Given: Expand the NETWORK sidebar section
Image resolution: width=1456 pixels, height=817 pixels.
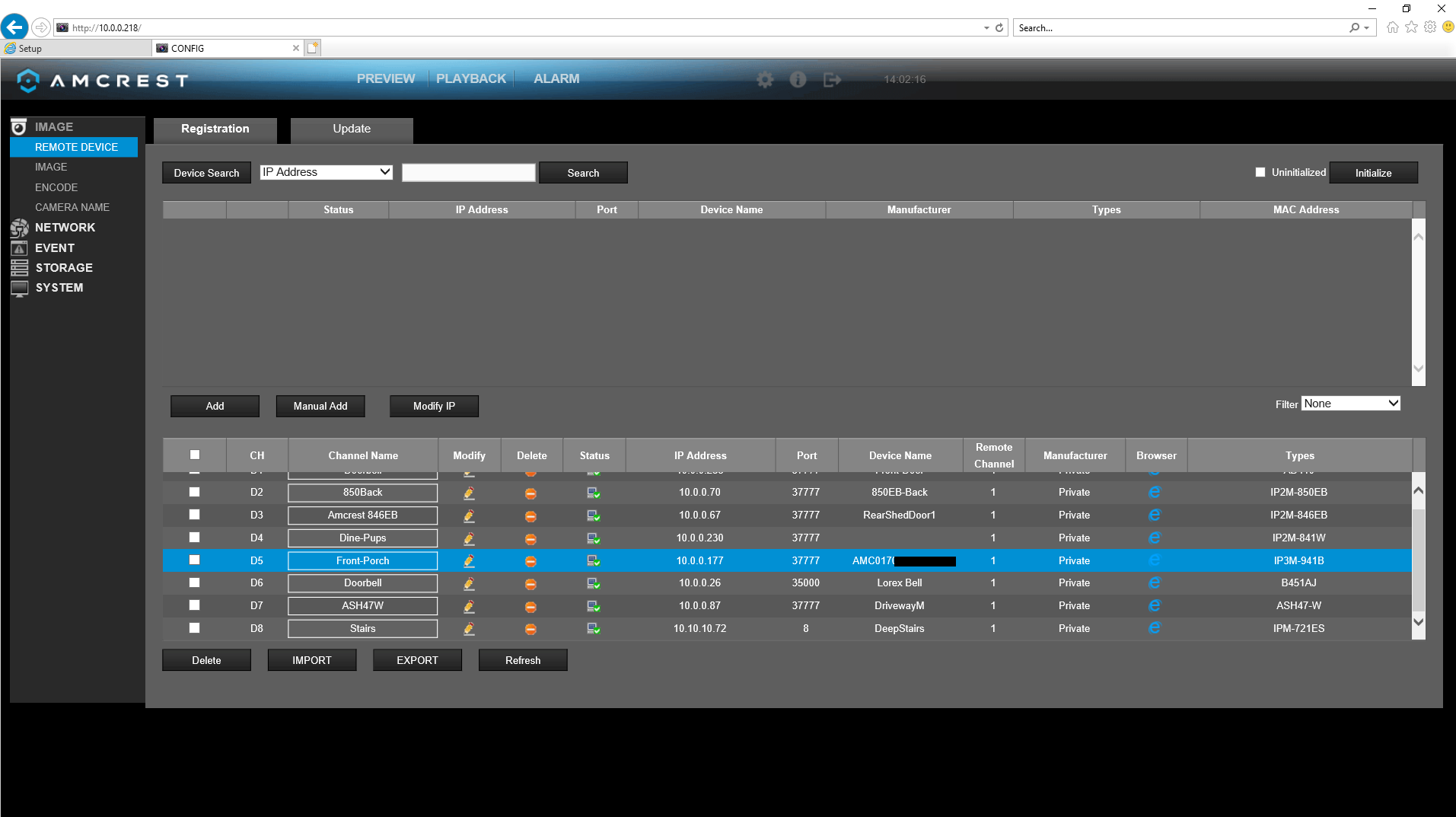Looking at the screenshot, I should click(65, 228).
